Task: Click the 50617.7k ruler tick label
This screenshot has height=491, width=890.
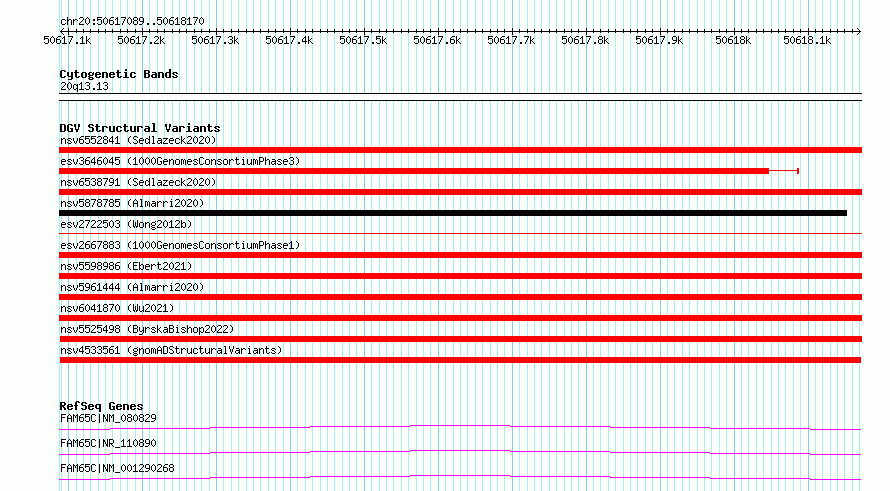Action: (x=511, y=40)
